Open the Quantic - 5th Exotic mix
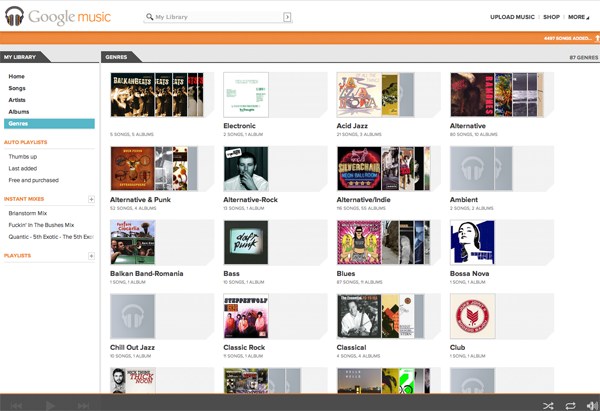This screenshot has width=600, height=411. pyautogui.click(x=51, y=237)
